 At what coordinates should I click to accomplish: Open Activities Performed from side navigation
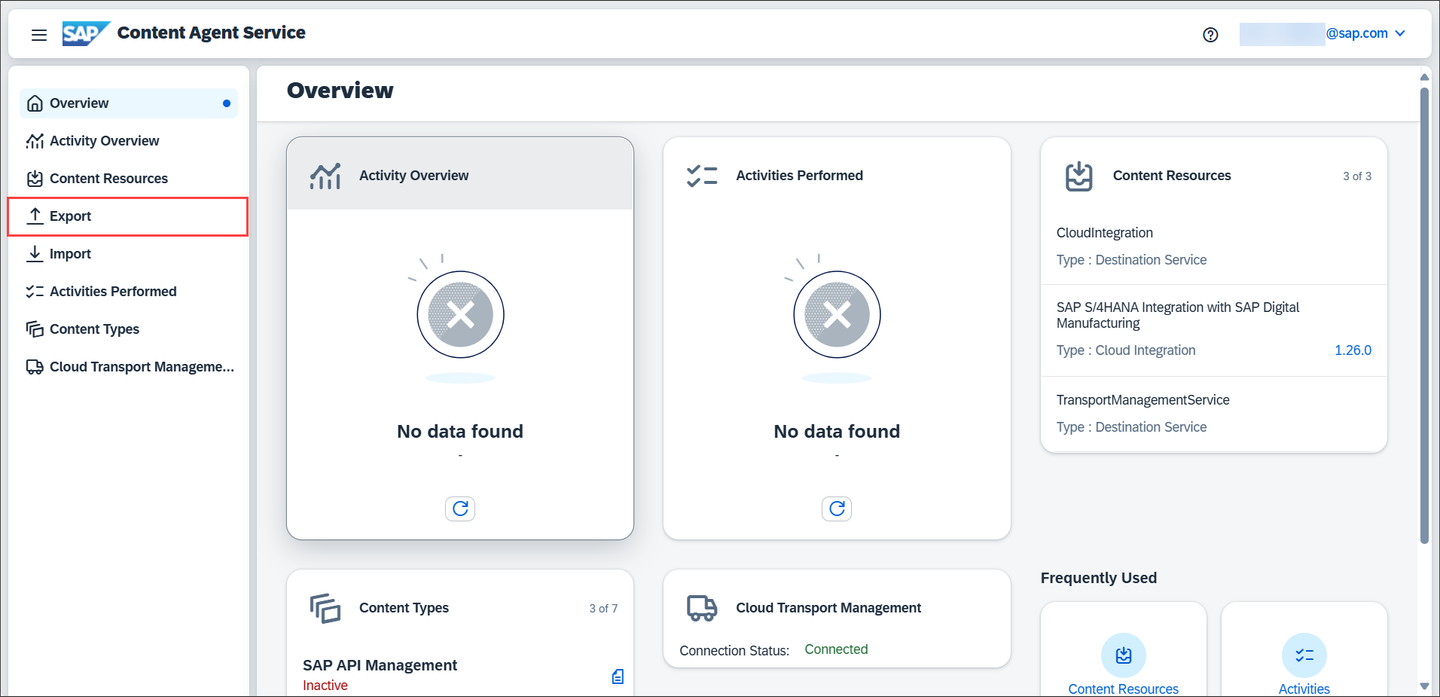click(129, 292)
